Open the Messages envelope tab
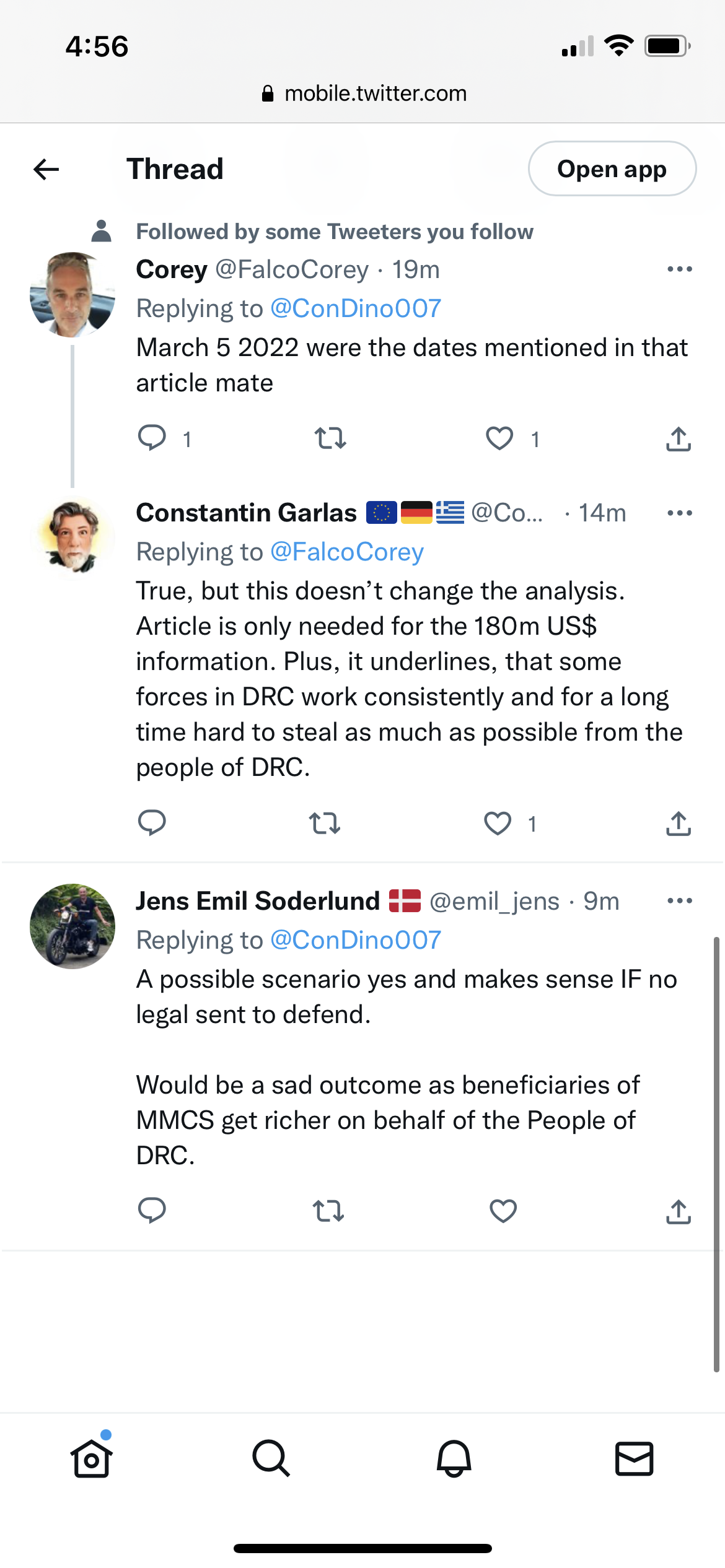 (634, 1458)
